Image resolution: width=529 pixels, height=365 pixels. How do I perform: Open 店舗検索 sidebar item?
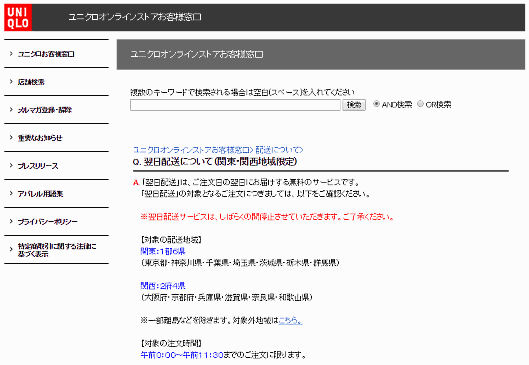[x=31, y=82]
